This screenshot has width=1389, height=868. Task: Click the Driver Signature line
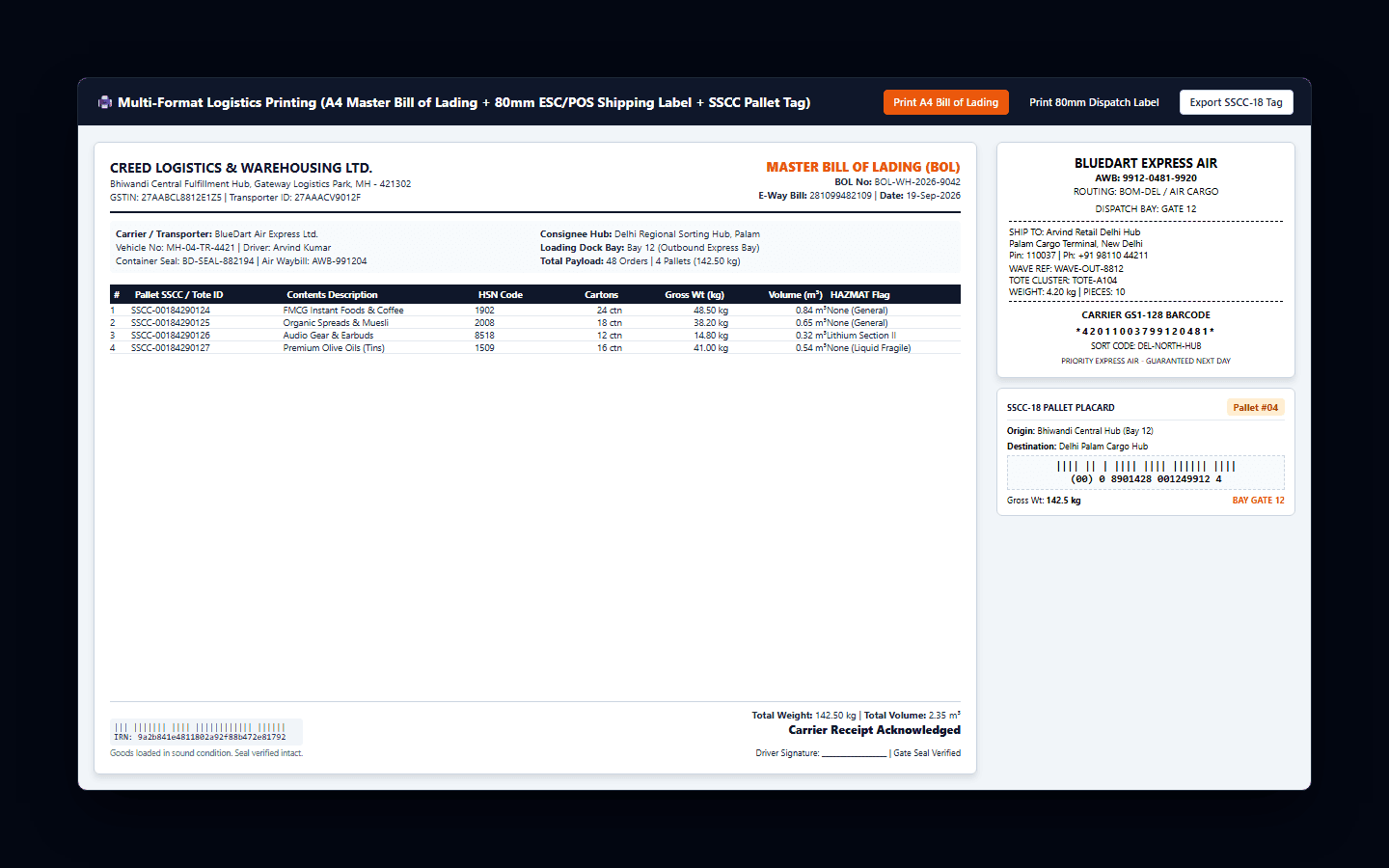coord(821,753)
